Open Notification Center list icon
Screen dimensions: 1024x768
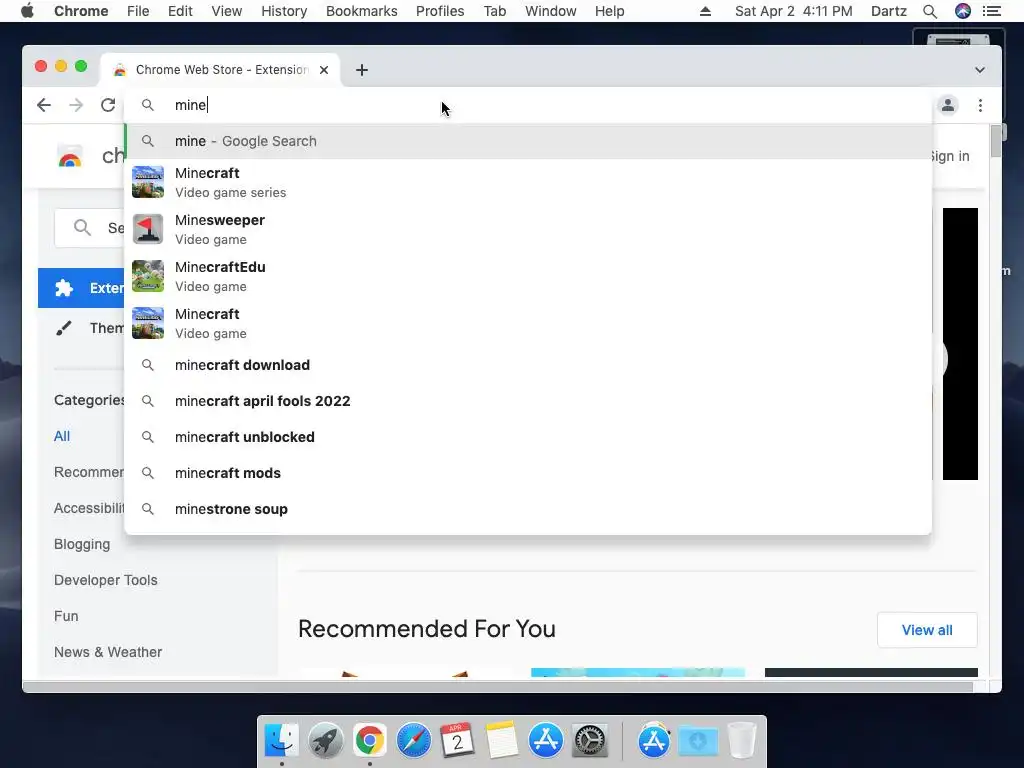pyautogui.click(x=992, y=11)
